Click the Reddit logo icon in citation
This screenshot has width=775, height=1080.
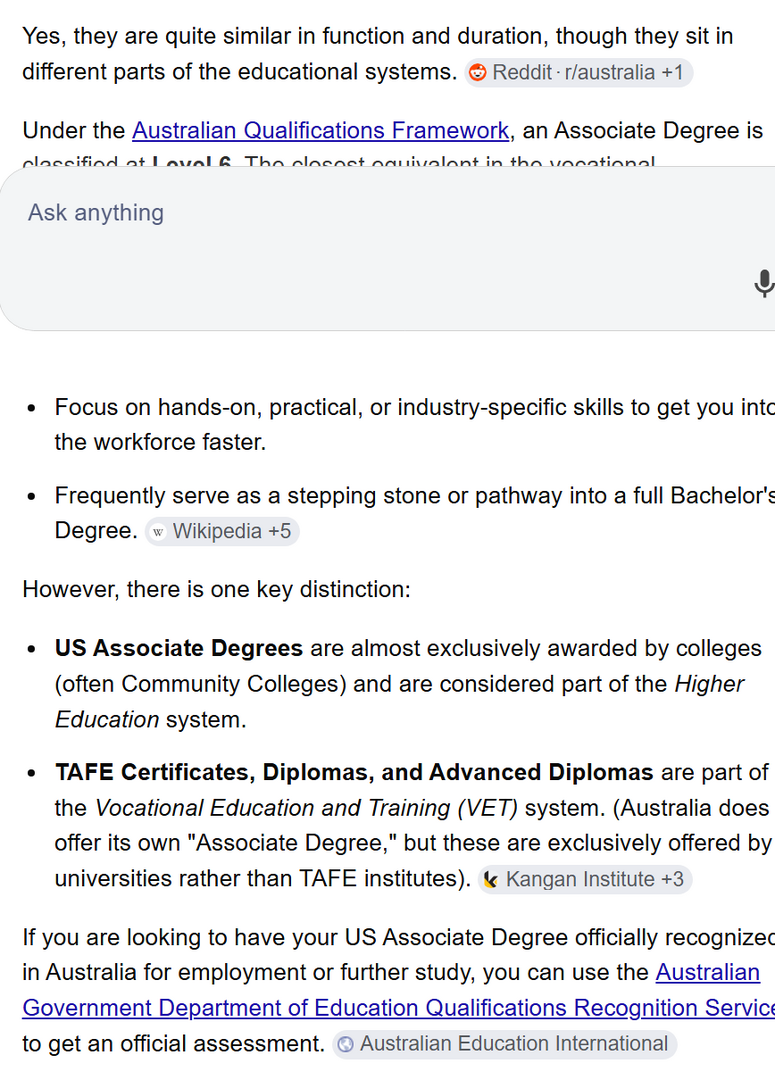pyautogui.click(x=477, y=72)
